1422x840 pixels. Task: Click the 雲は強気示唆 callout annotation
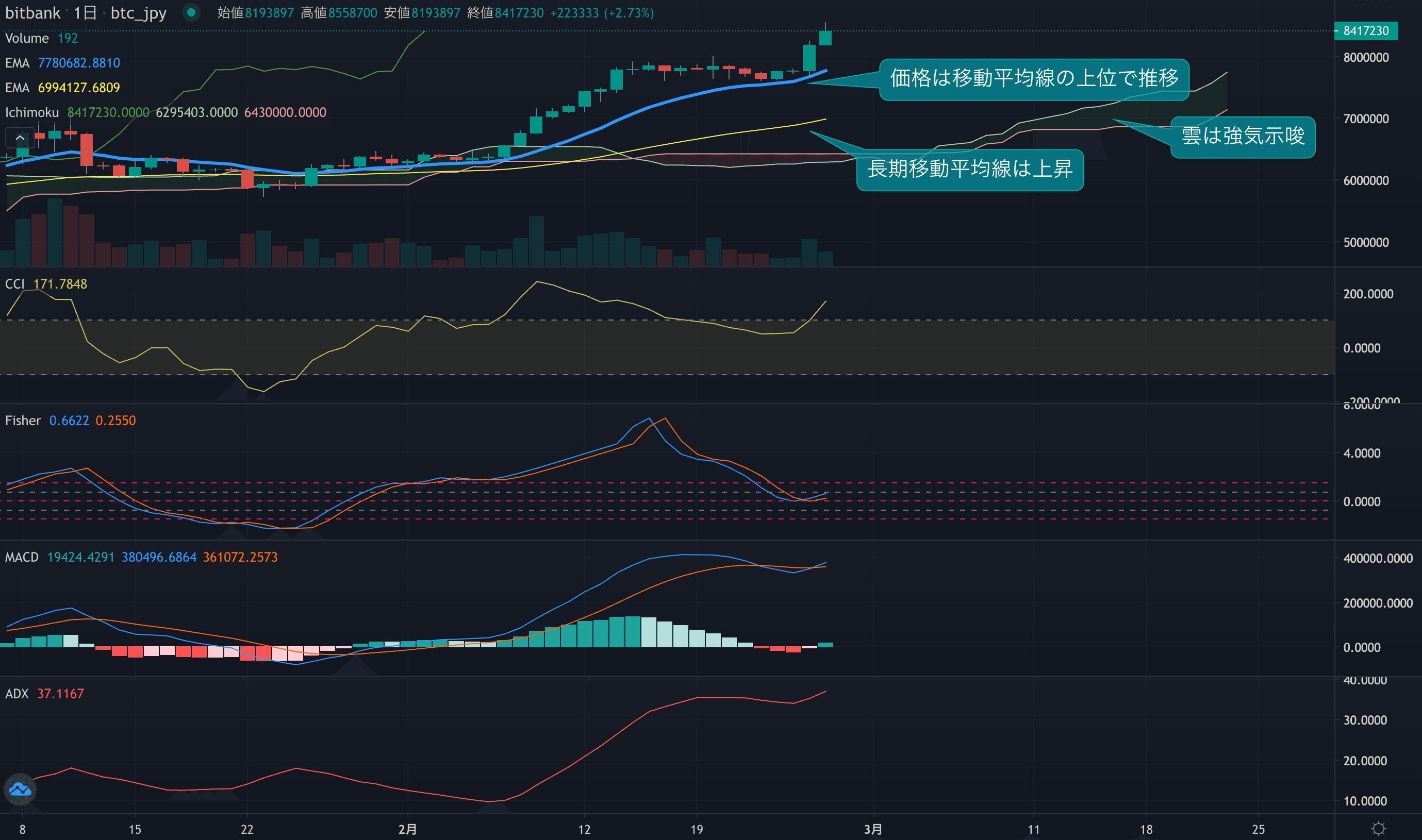[x=1243, y=137]
